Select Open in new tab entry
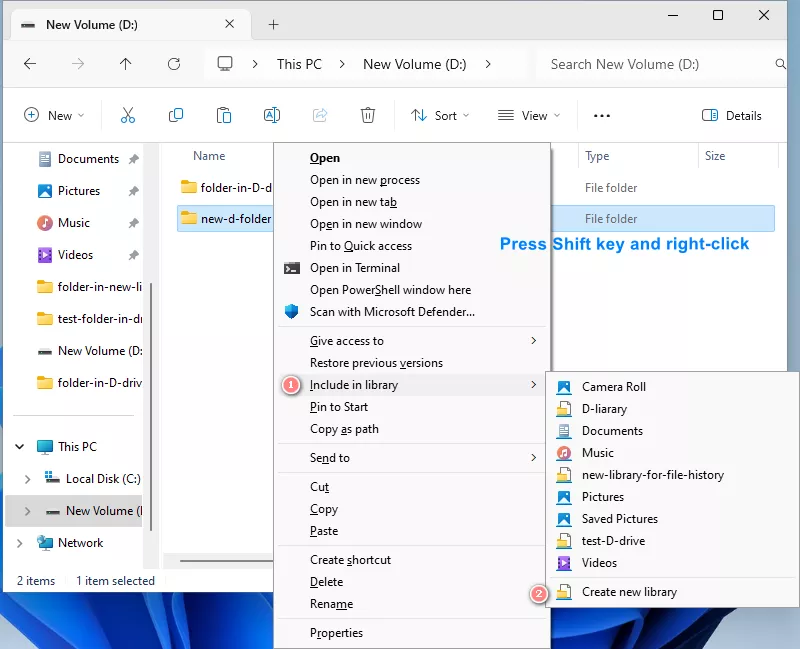The width and height of the screenshot is (800, 649). (x=412, y=202)
